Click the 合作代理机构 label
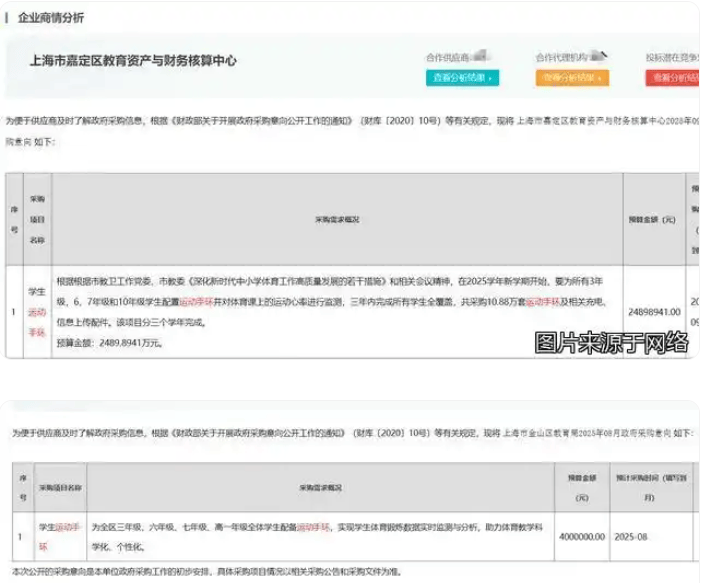The width and height of the screenshot is (726, 583). coord(562,57)
